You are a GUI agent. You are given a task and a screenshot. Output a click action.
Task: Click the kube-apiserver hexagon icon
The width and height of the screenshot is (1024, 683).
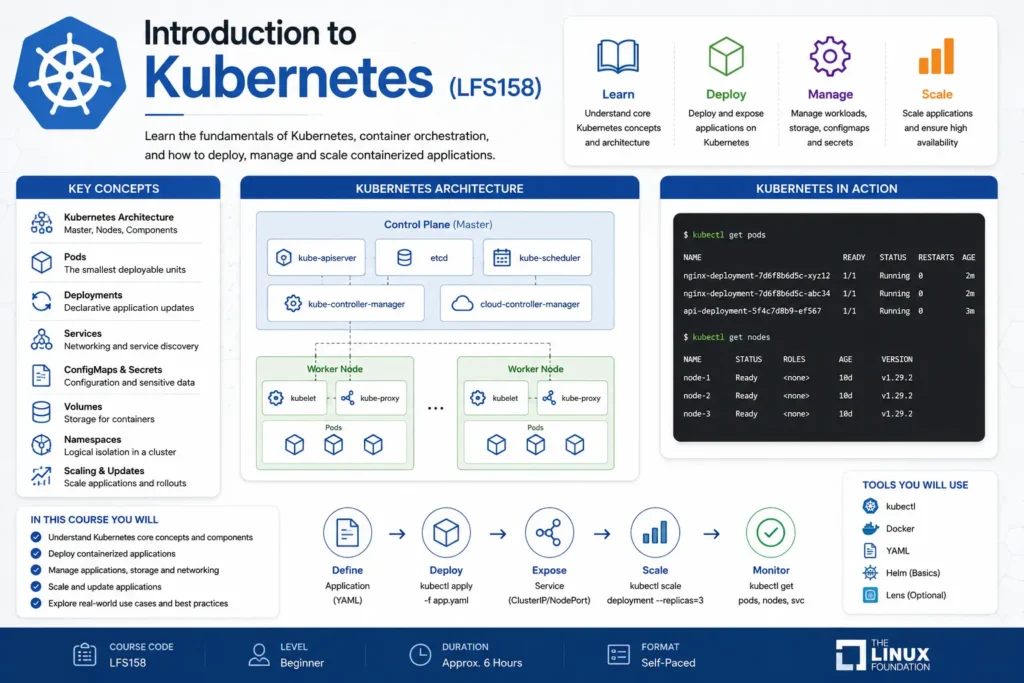point(283,257)
